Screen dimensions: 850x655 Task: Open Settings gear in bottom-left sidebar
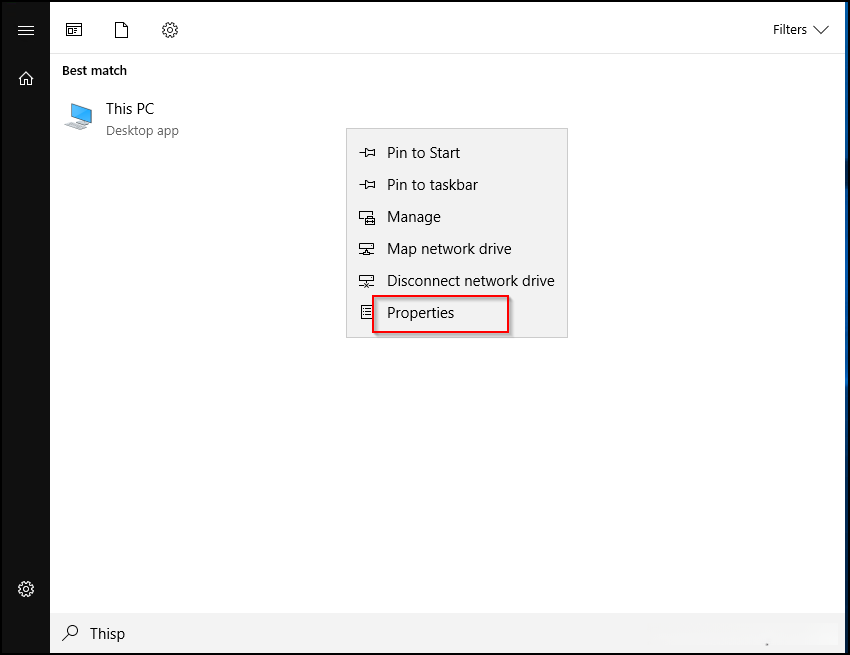click(x=26, y=589)
